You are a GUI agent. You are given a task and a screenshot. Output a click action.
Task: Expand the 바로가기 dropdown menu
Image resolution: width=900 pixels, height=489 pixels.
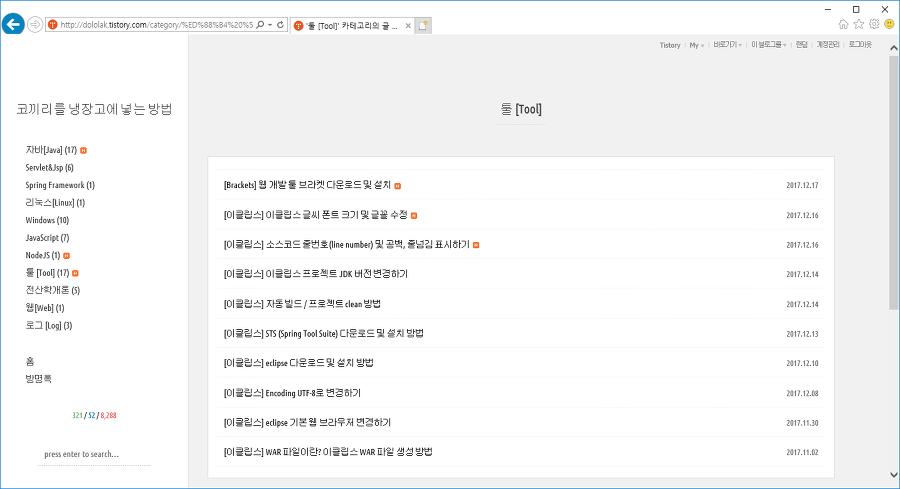[727, 45]
